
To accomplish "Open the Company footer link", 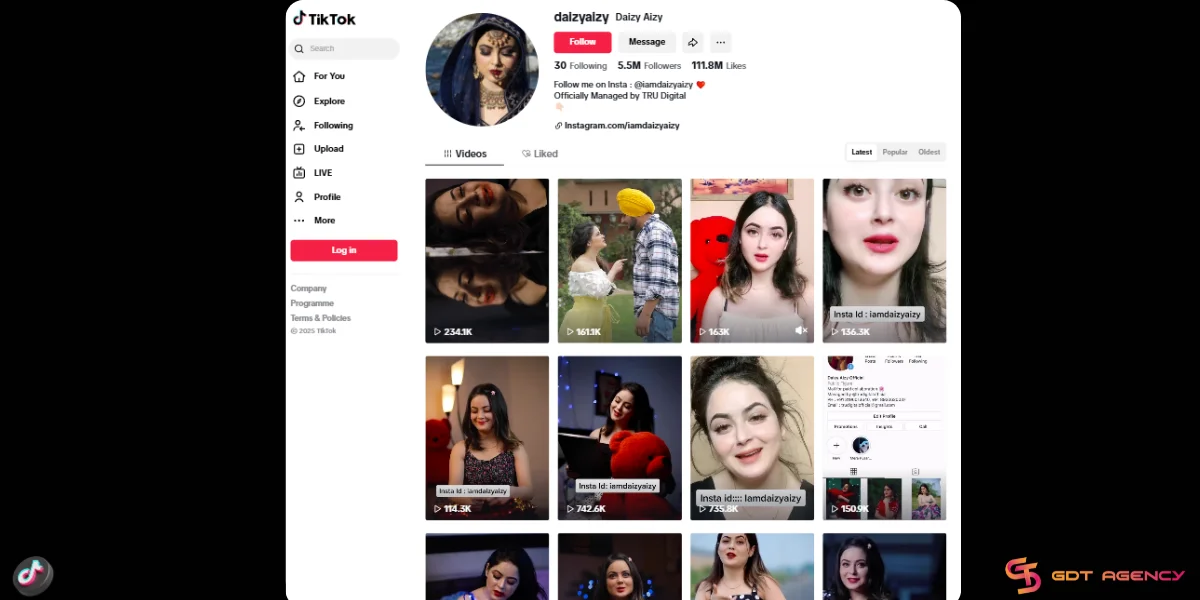I will click(x=309, y=288).
